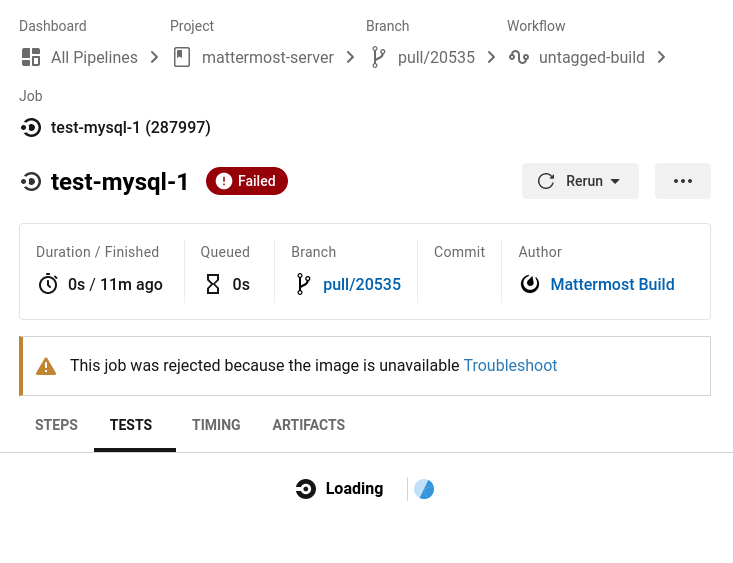The width and height of the screenshot is (733, 563).
Task: Open the Mattermost Build author link
Action: 612,284
